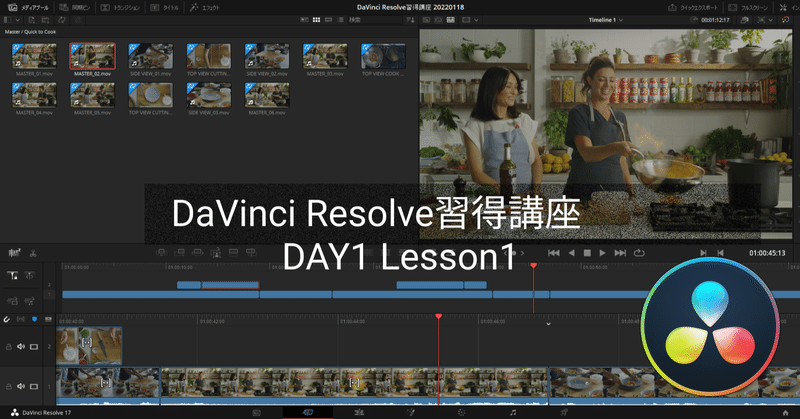Viewport: 800px width, 419px height.
Task: Open Project home icon at bottom right
Action: pos(785,412)
